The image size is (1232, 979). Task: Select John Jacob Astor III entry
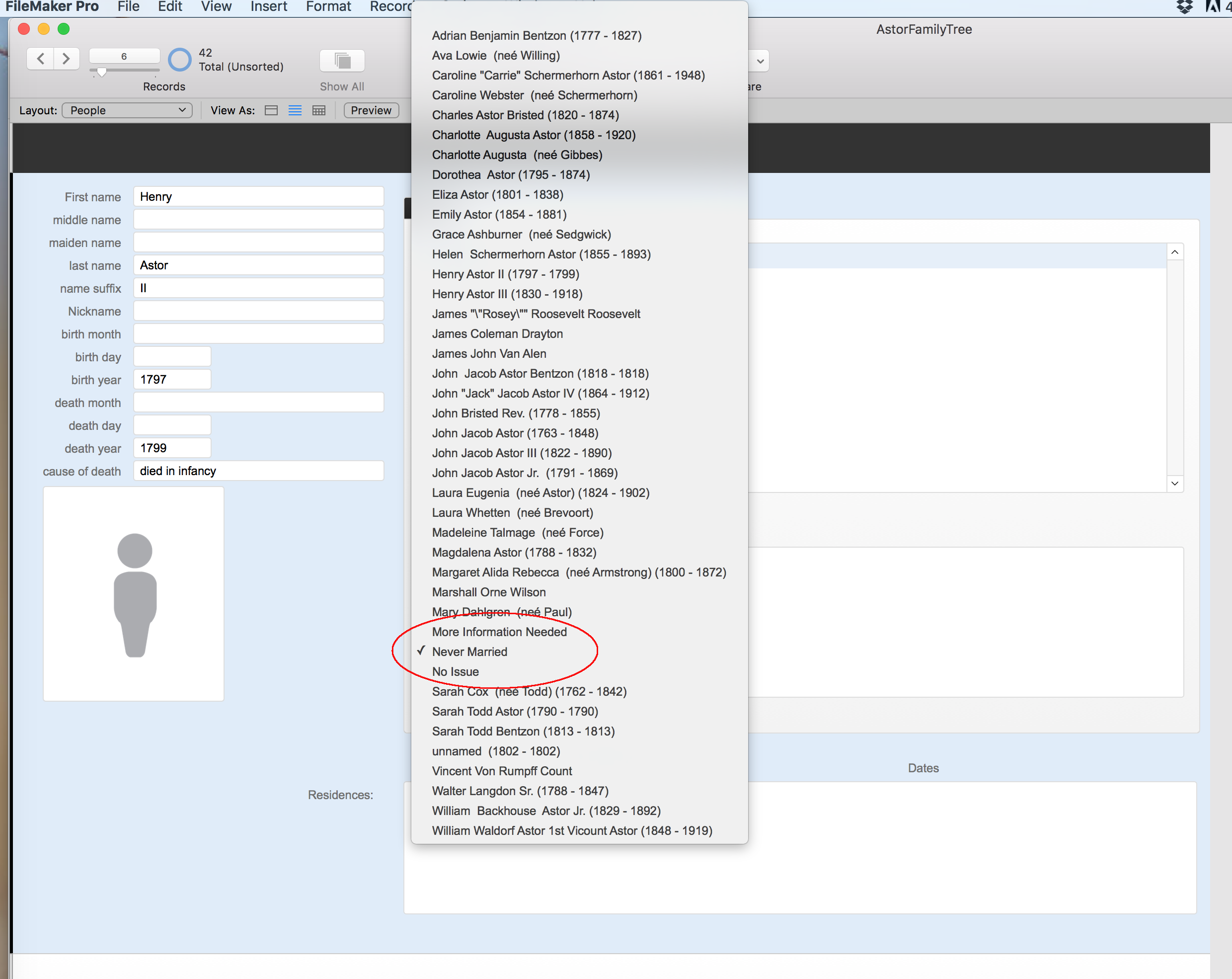[521, 453]
